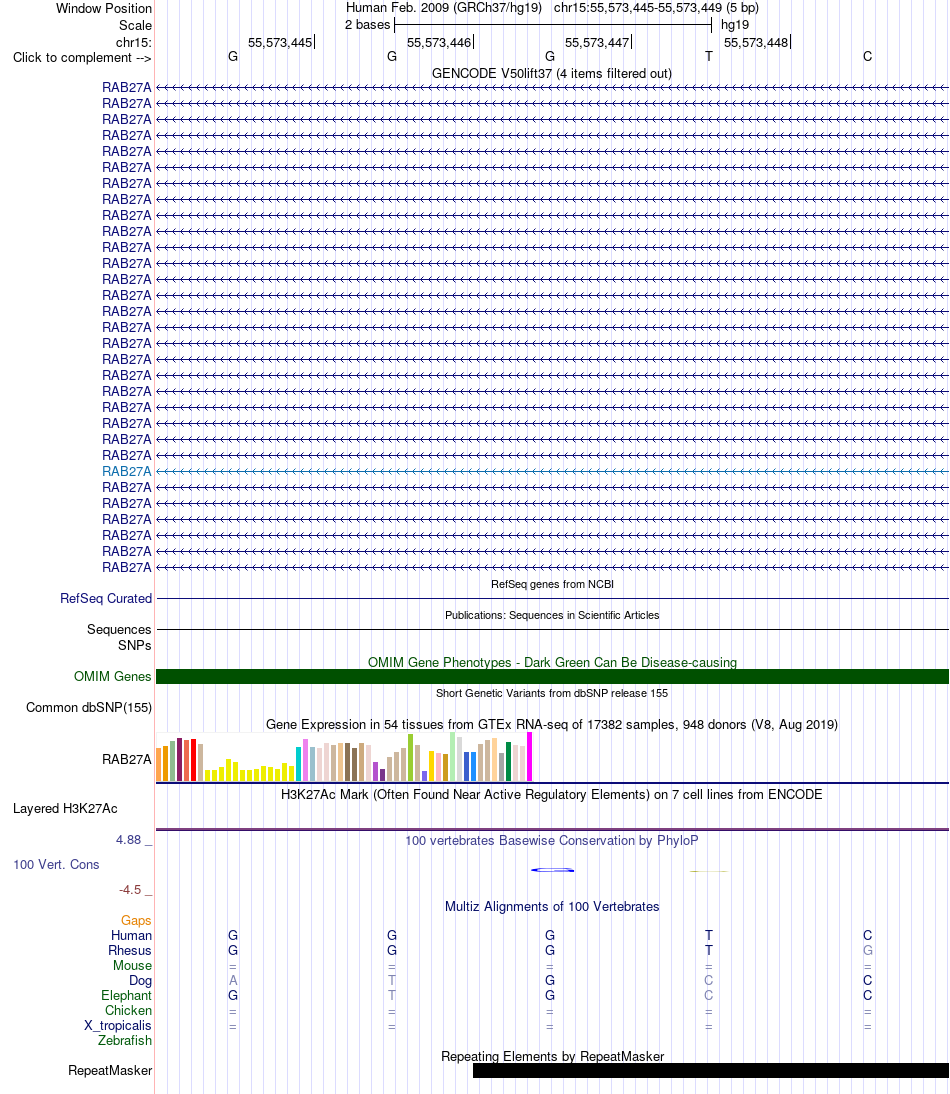Click the '2 bases' scale bar
Image resolution: width=950 pixels, height=1094 pixels.
(x=552, y=25)
